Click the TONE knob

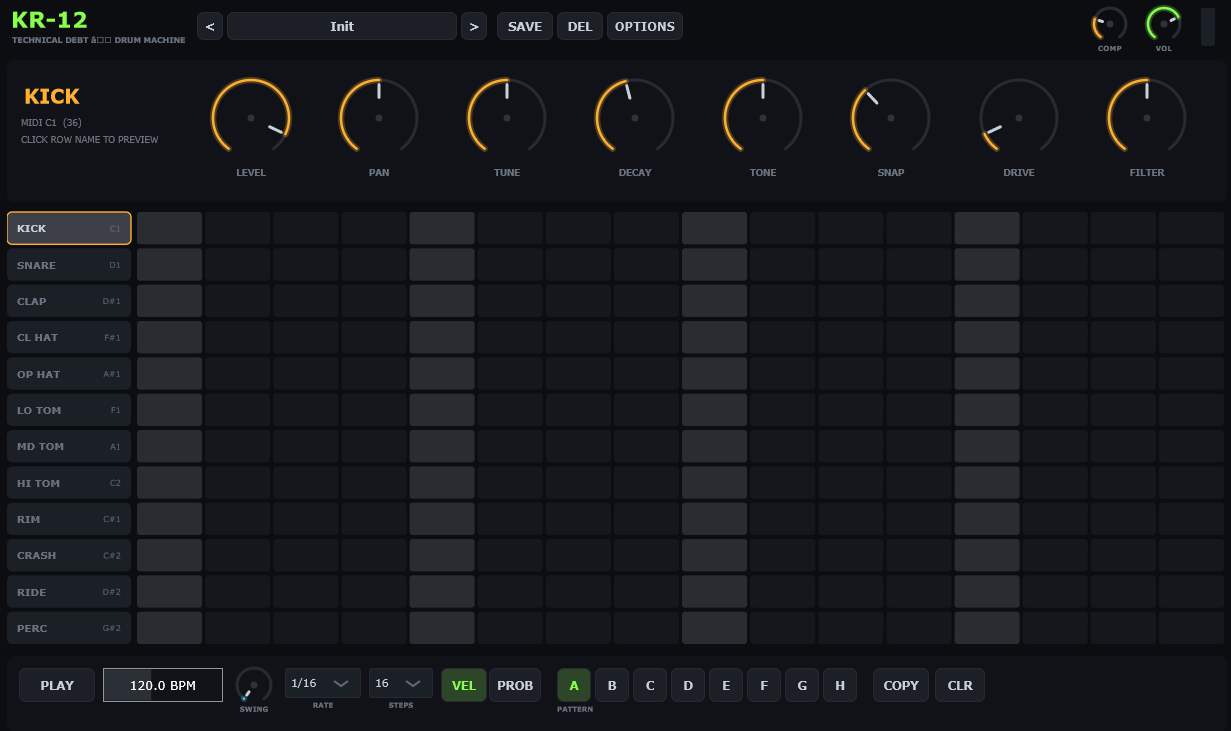[763, 118]
